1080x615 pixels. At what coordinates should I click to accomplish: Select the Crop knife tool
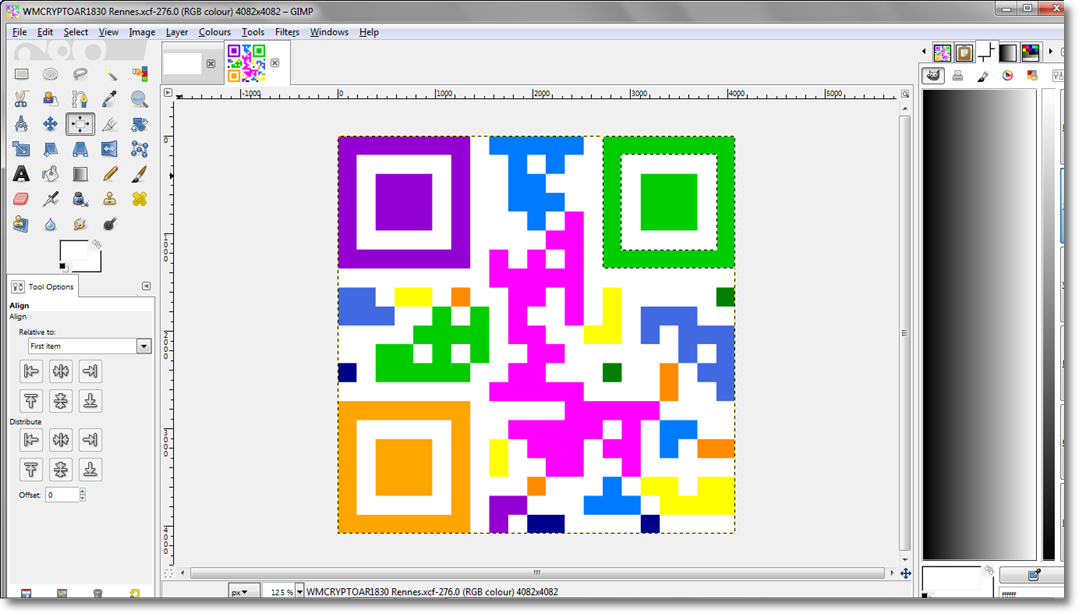click(x=110, y=124)
